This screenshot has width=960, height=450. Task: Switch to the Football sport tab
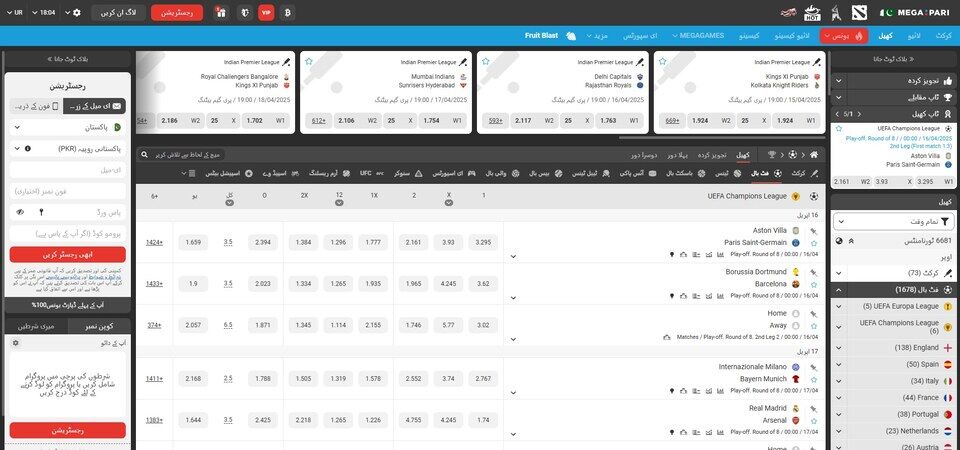767,173
